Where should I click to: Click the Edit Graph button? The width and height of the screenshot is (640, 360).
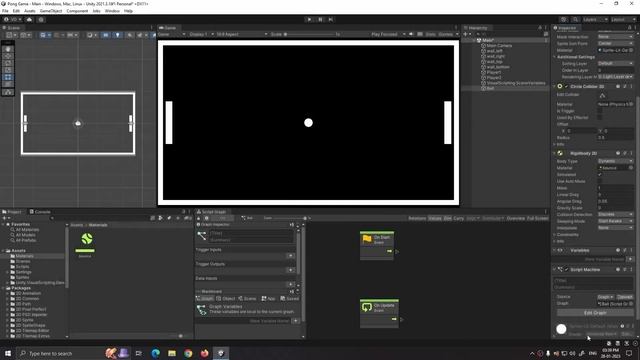click(595, 313)
